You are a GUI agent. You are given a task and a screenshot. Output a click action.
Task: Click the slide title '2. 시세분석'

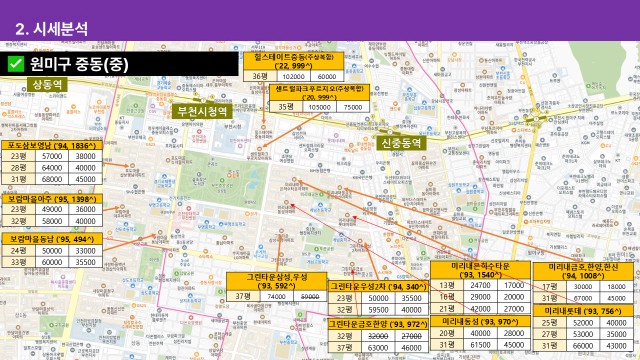[51, 29]
